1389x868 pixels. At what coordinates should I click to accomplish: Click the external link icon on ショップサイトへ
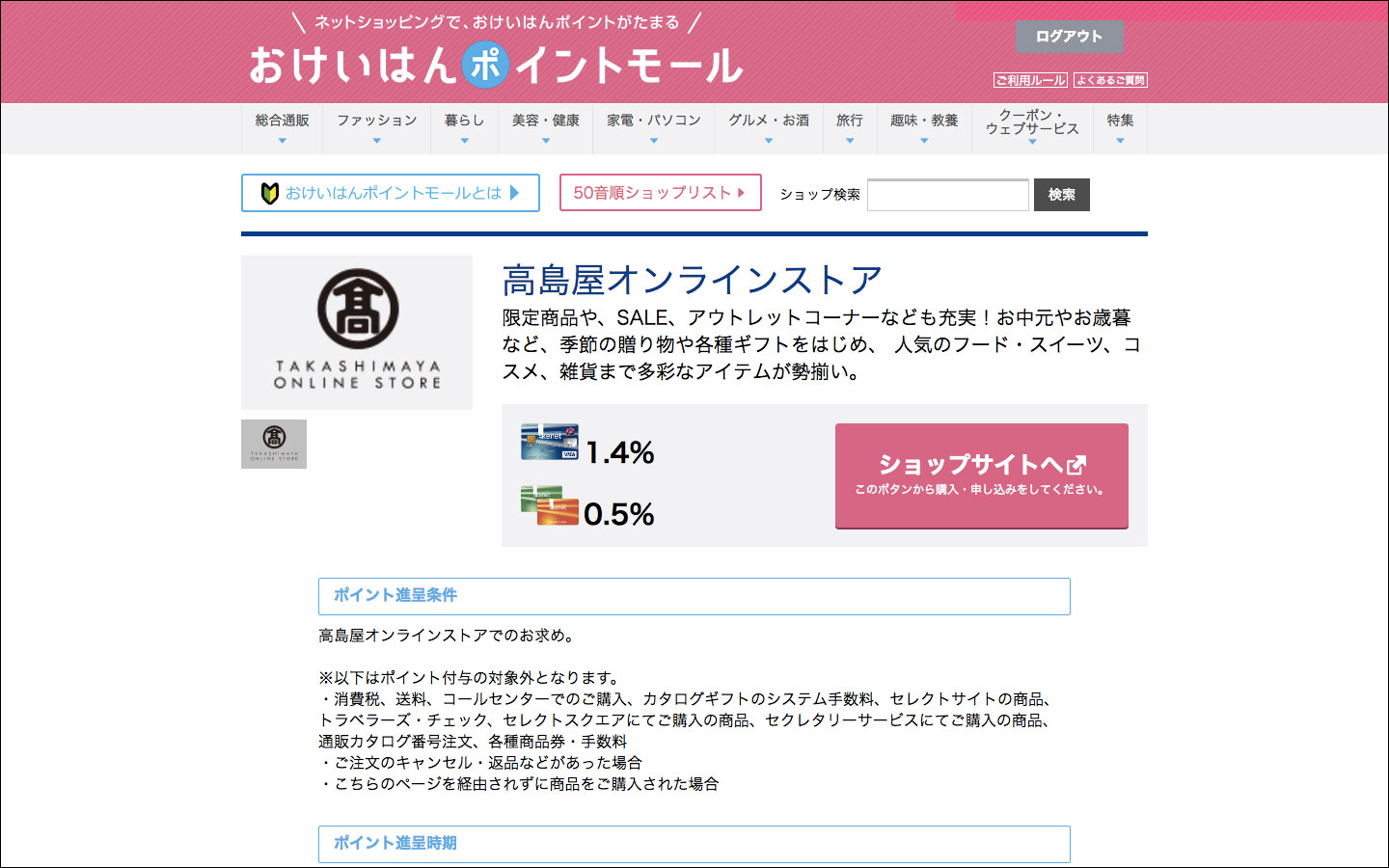pos(1076,465)
